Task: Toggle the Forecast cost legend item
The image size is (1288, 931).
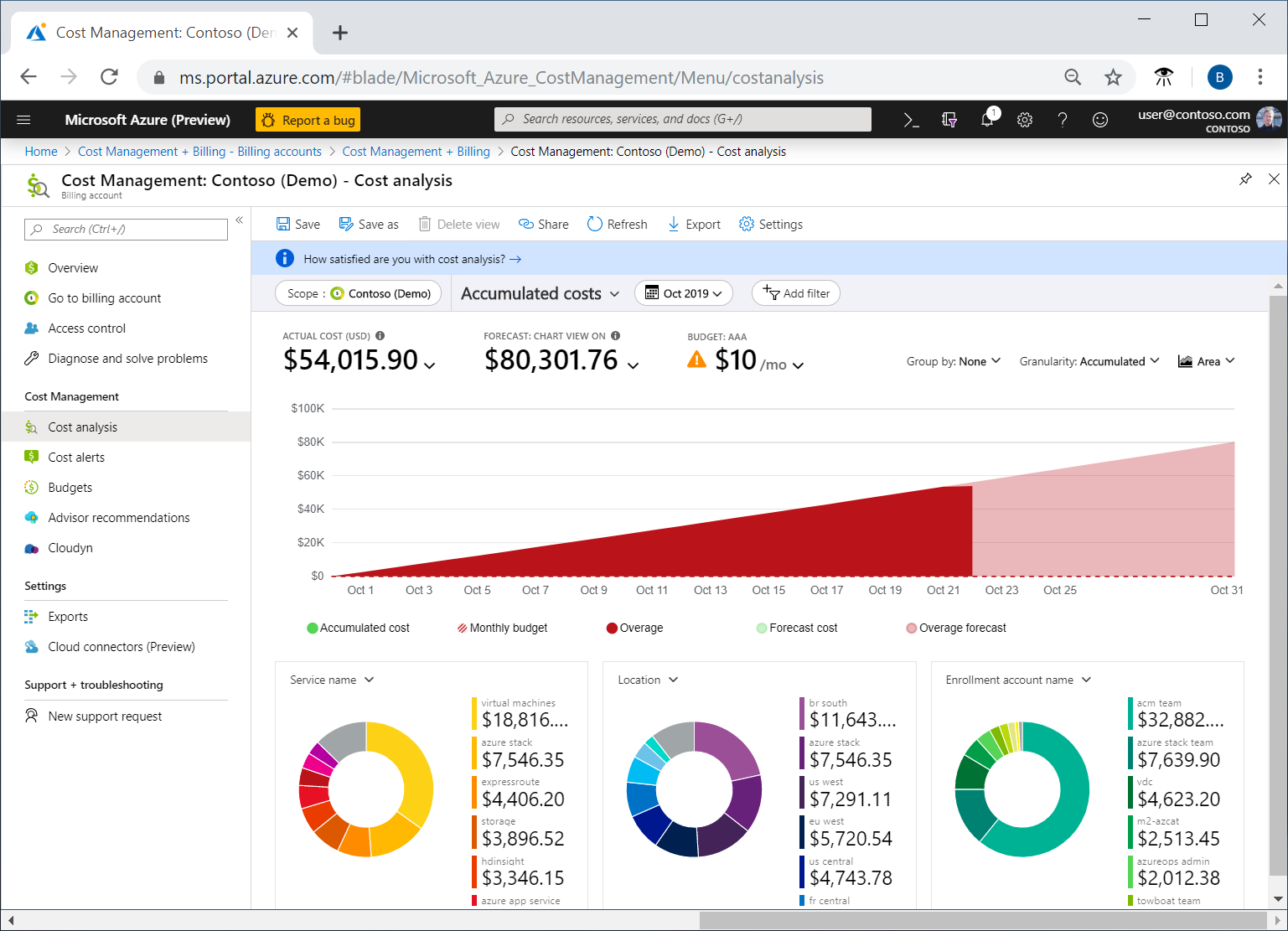Action: click(x=796, y=627)
